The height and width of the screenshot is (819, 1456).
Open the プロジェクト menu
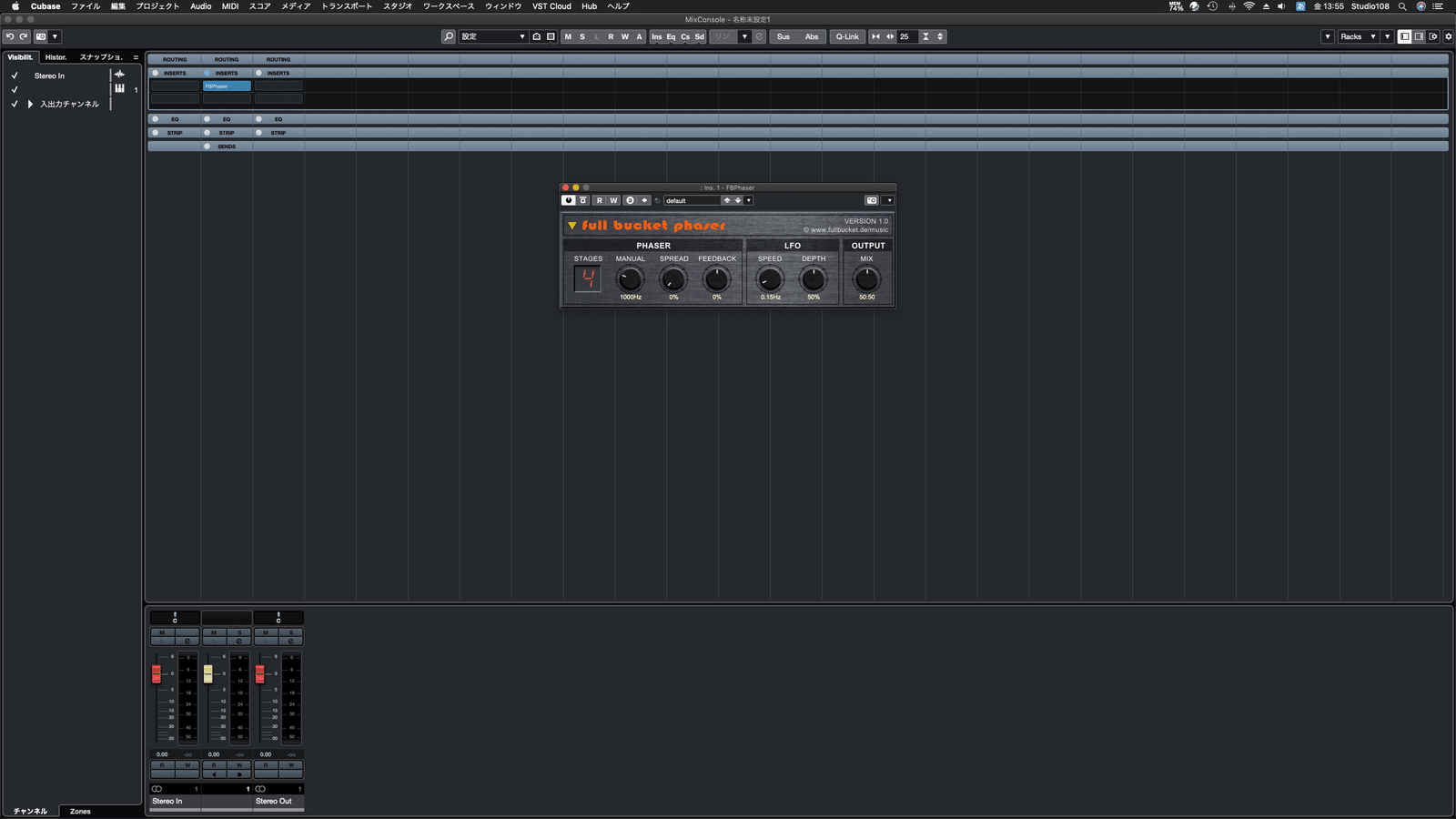(157, 6)
